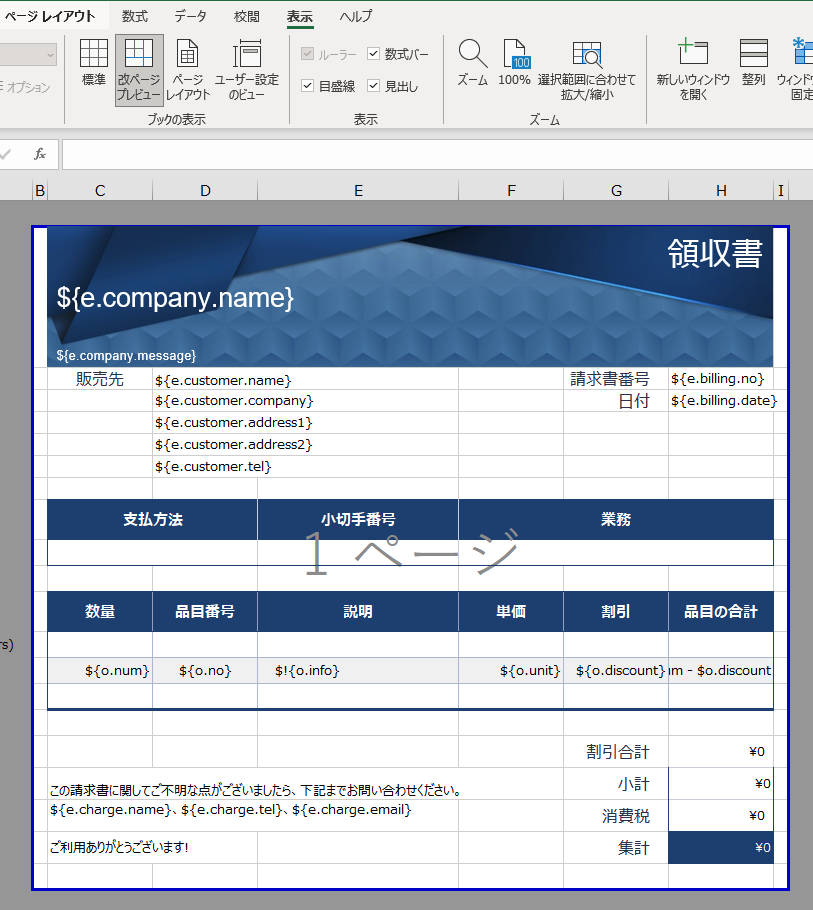
Task: Open the Review (校閲) tab
Action: coord(246,16)
